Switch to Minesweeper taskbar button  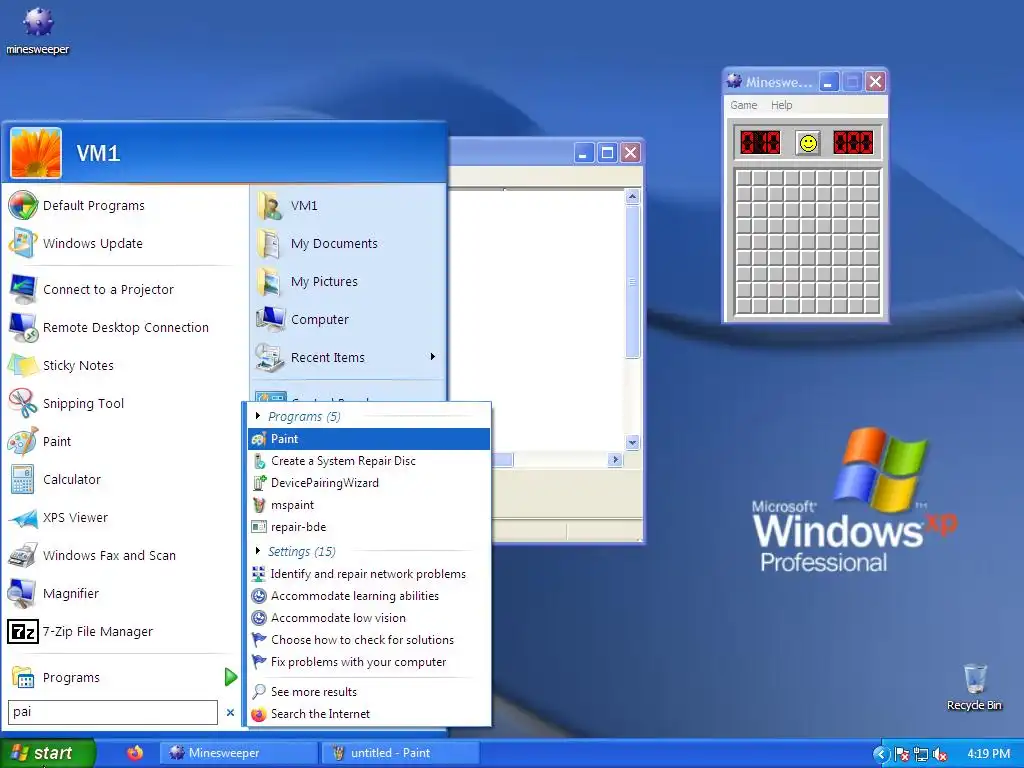[x=239, y=753]
